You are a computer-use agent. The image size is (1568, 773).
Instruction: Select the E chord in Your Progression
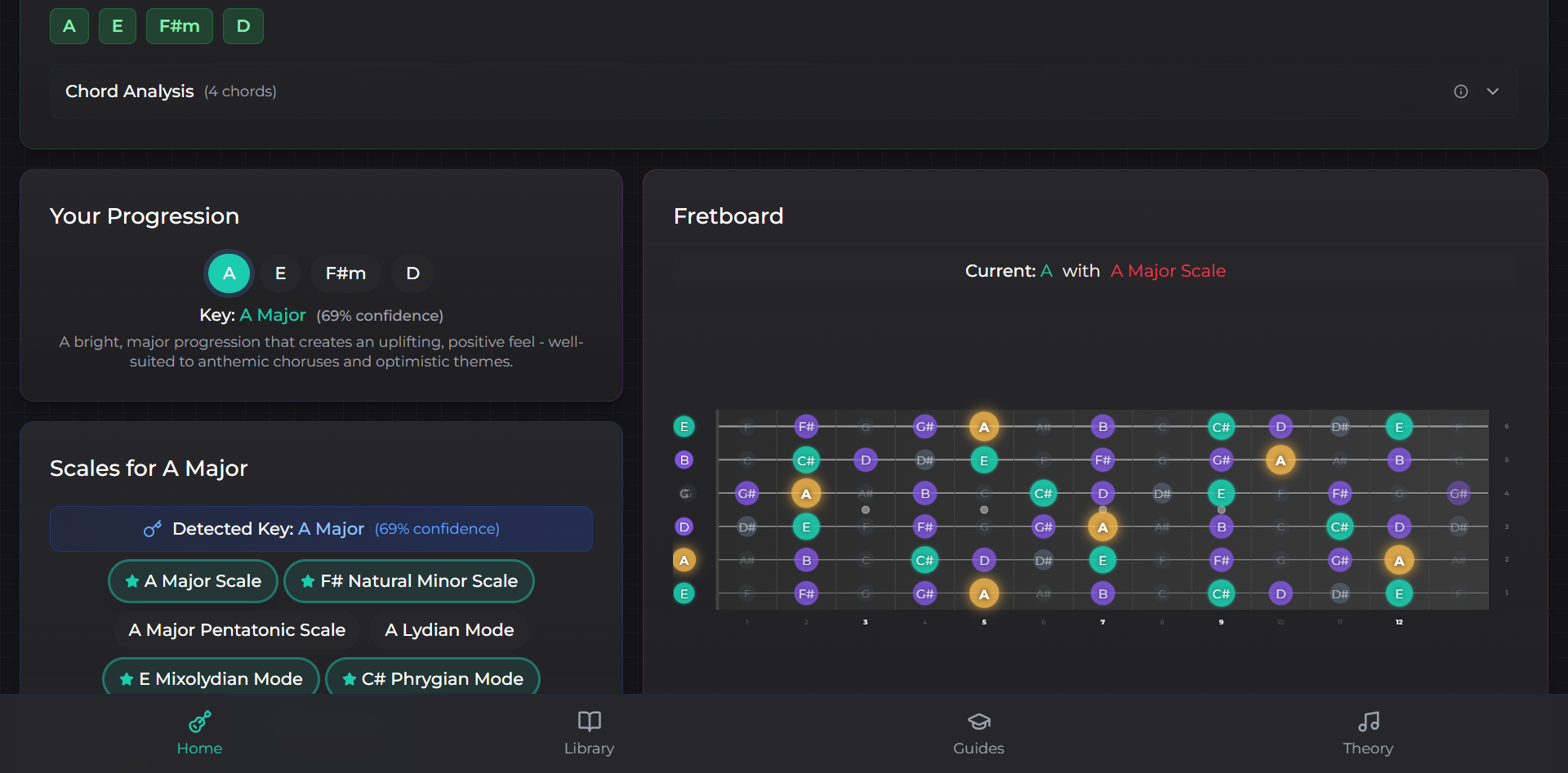click(x=280, y=273)
